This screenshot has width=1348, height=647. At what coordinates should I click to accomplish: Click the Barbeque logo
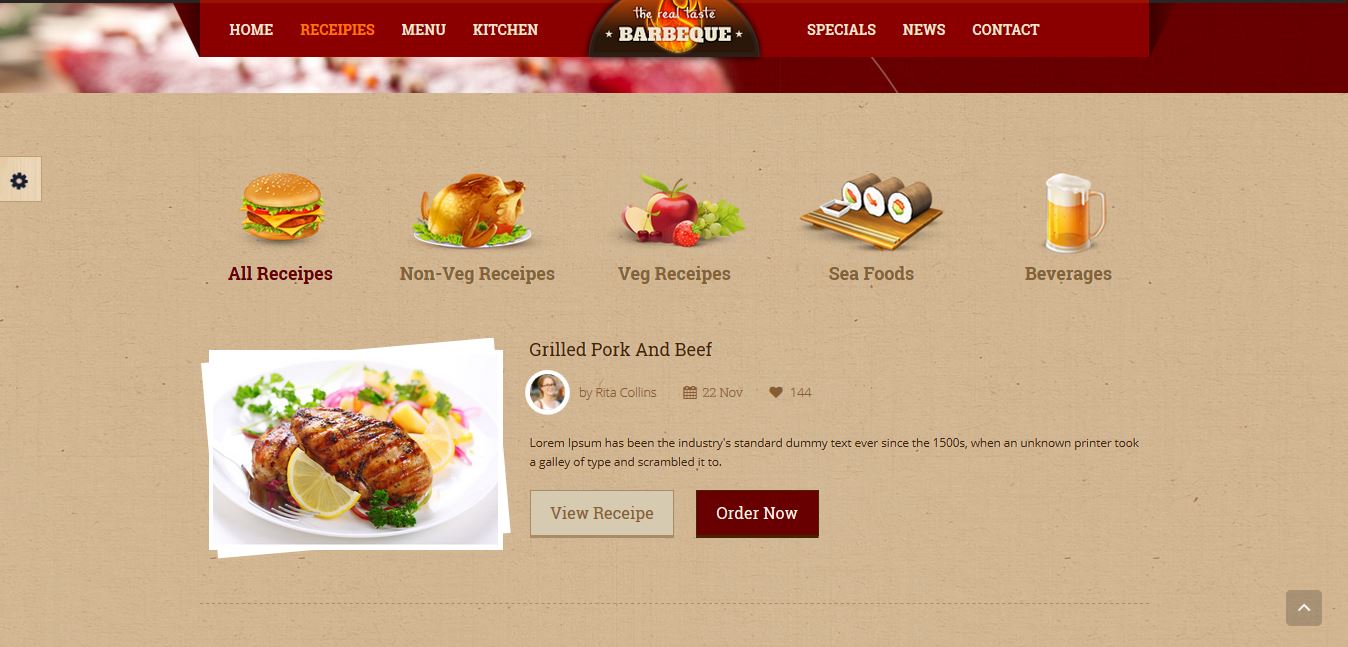point(674,28)
